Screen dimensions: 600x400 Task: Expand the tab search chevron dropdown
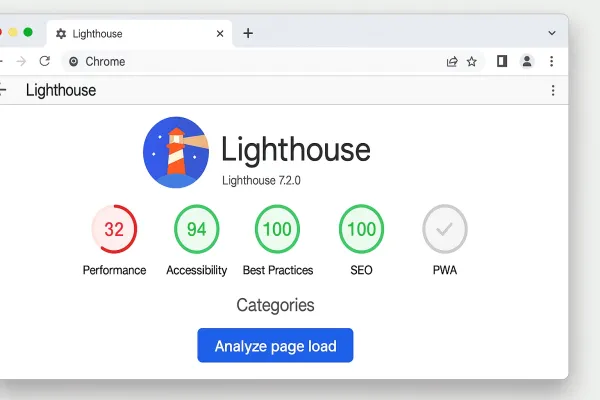(552, 33)
